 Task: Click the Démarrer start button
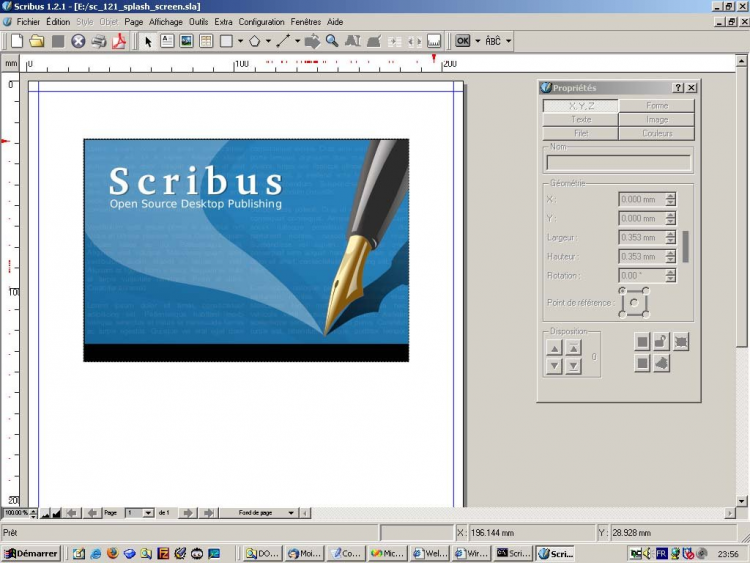pos(32,553)
